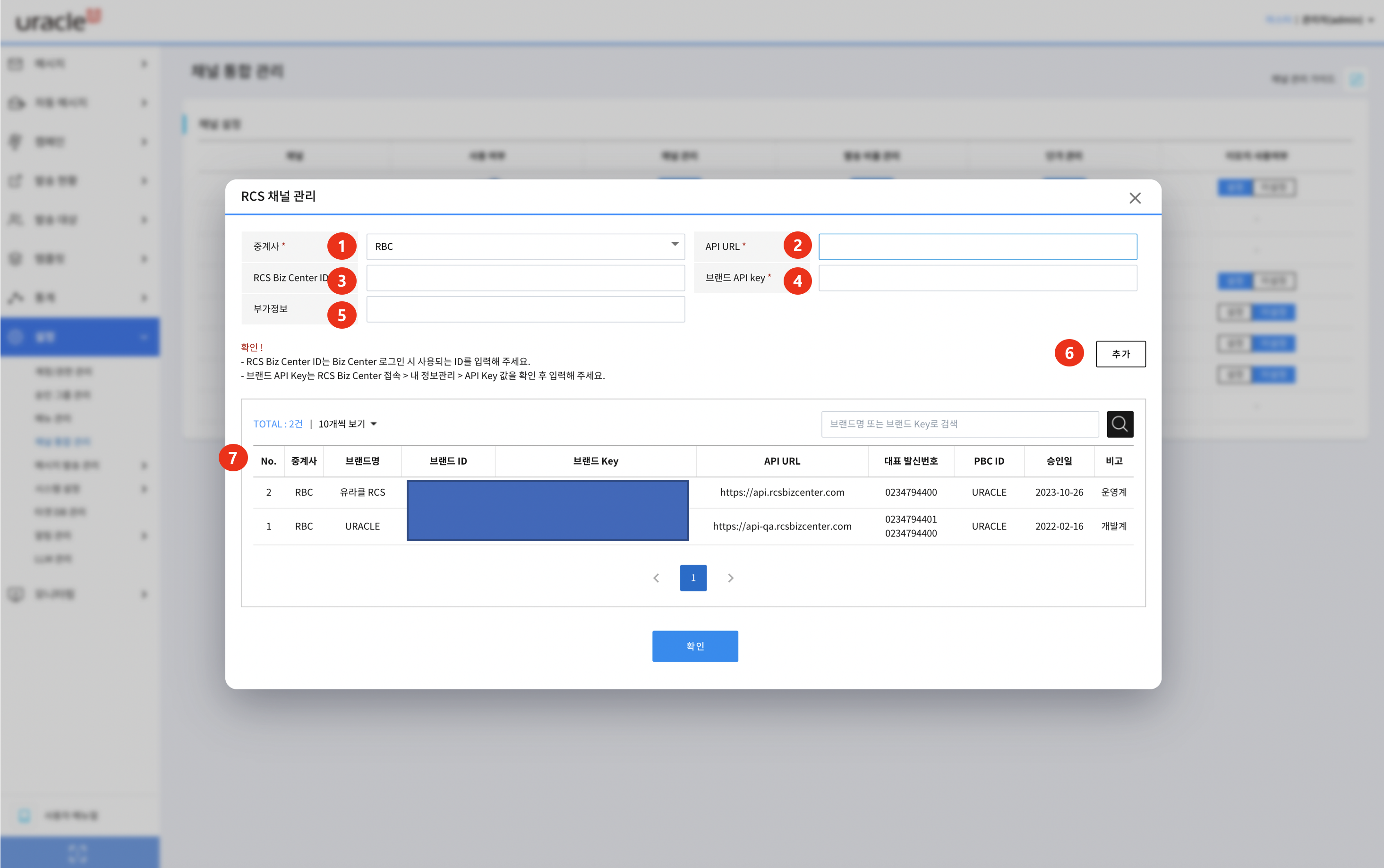
Task: Go to the previous page arrow
Action: click(x=656, y=578)
